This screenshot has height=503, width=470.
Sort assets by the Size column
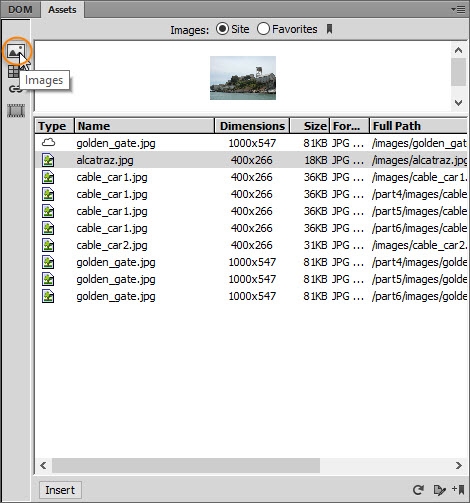point(310,126)
